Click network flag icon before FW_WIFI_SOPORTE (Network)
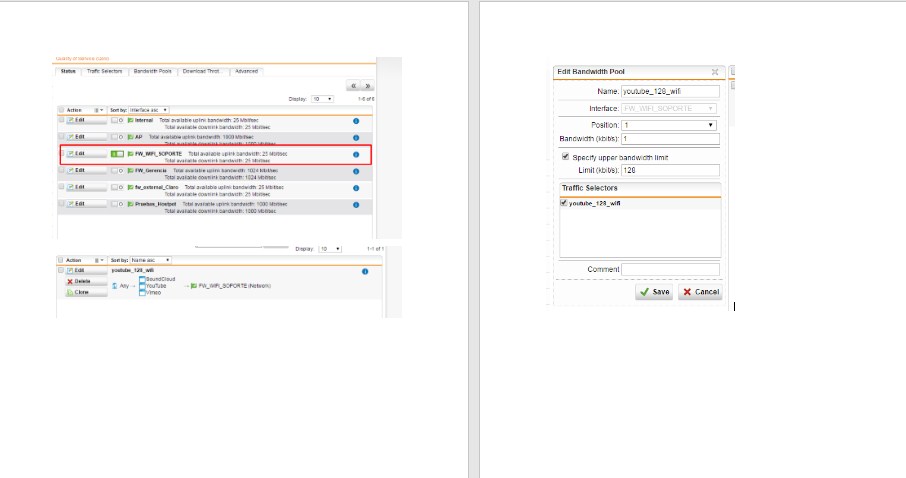Viewport: 906px width, 478px height. coord(194,286)
